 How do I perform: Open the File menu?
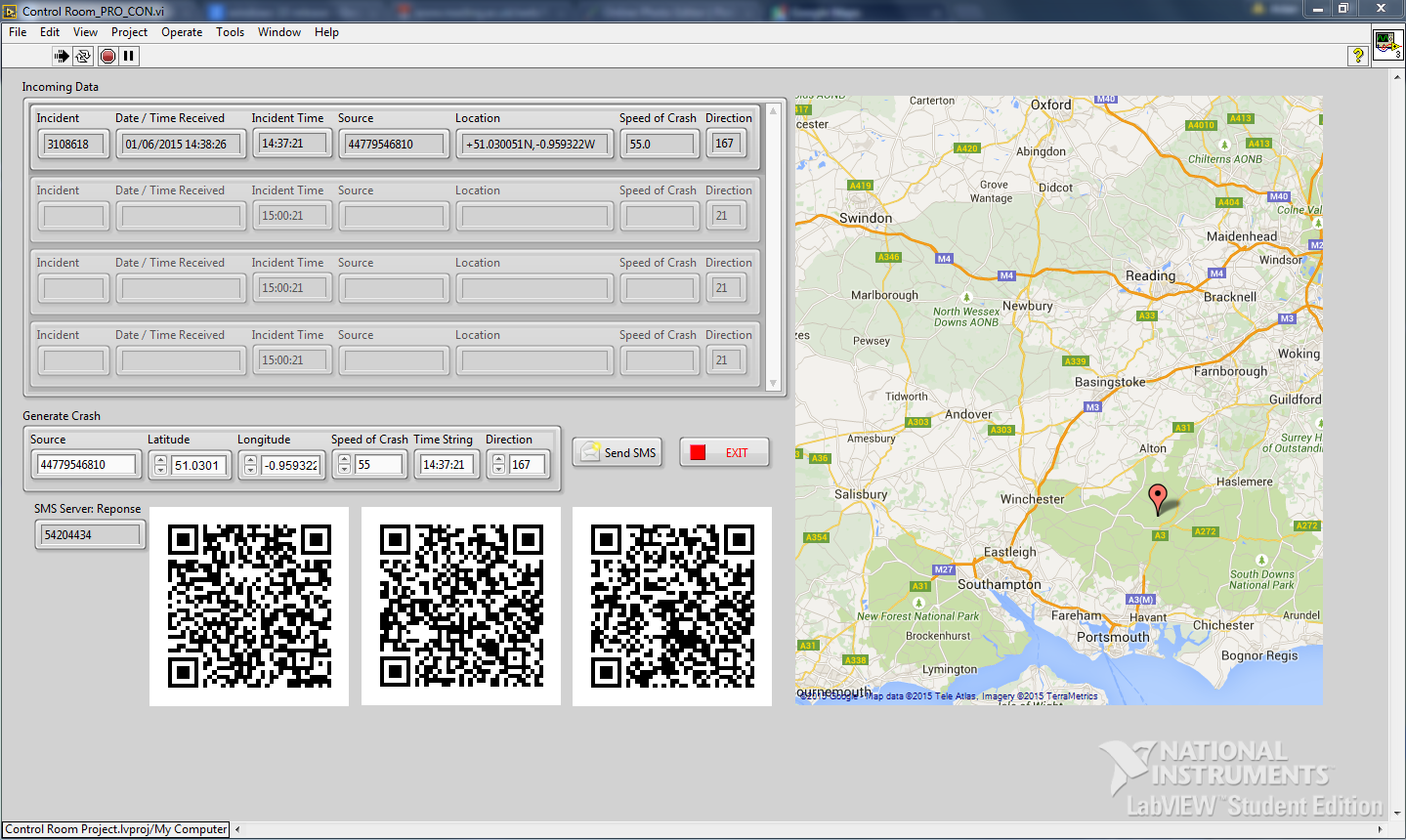pyautogui.click(x=18, y=32)
